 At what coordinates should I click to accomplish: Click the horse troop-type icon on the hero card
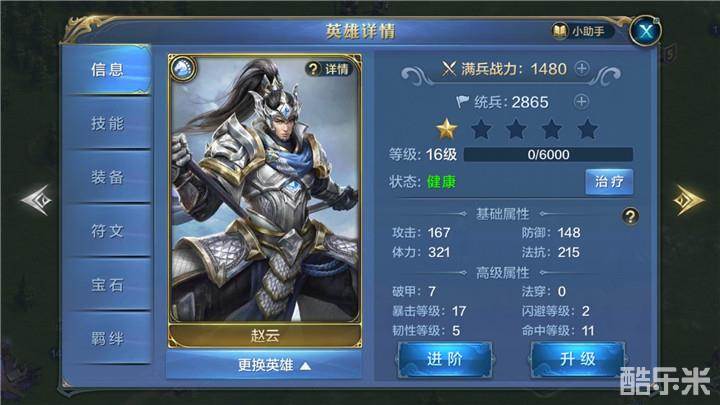(183, 68)
